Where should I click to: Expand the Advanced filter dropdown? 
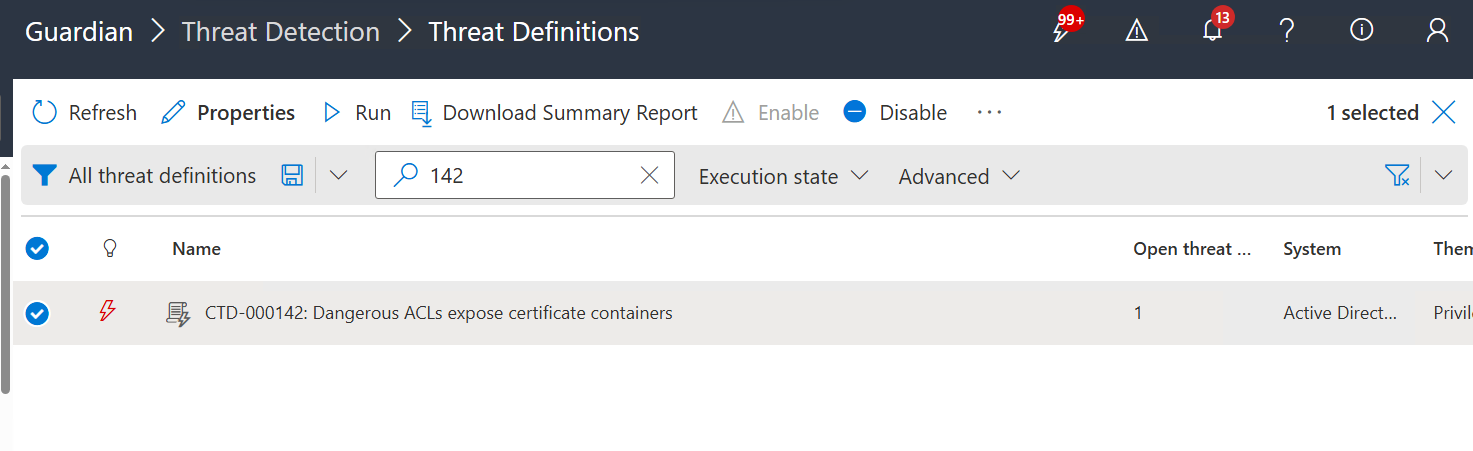point(959,176)
